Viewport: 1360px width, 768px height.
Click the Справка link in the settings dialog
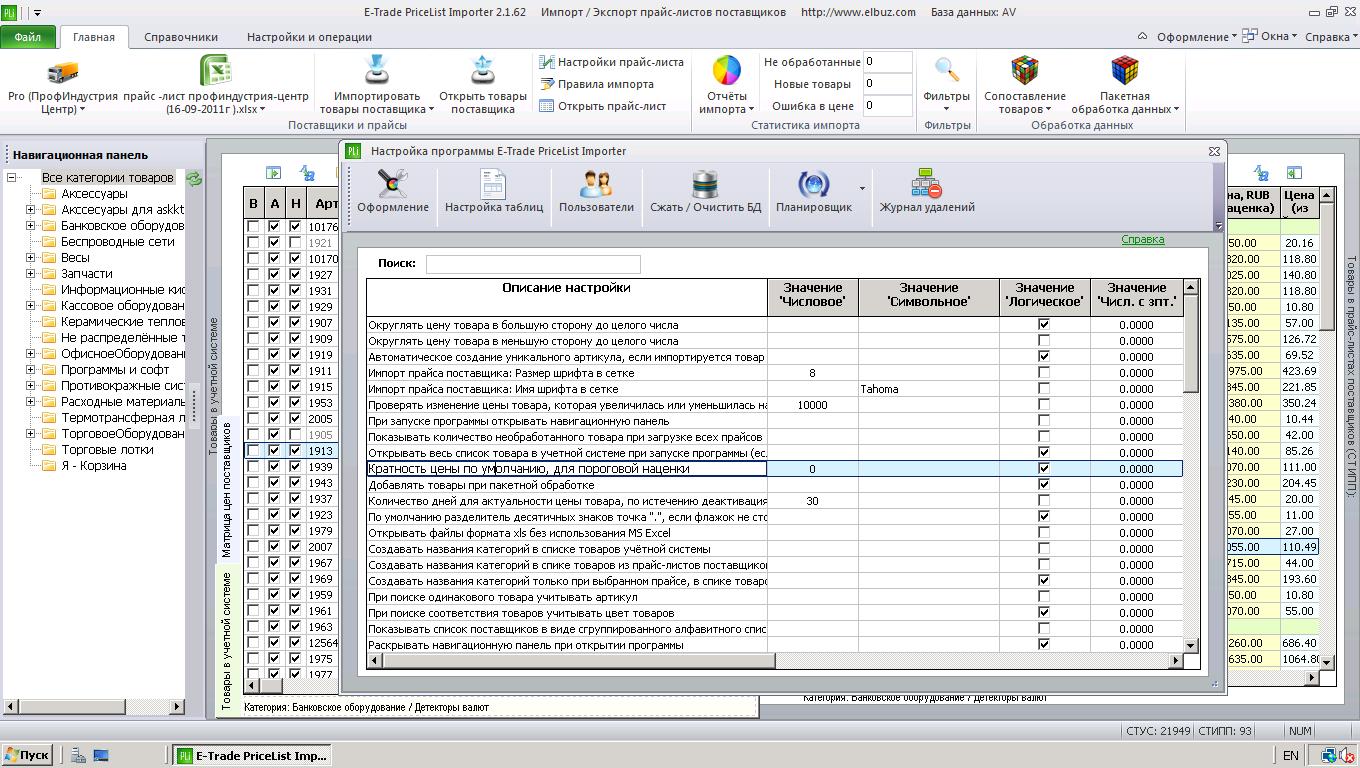pyautogui.click(x=1143, y=240)
